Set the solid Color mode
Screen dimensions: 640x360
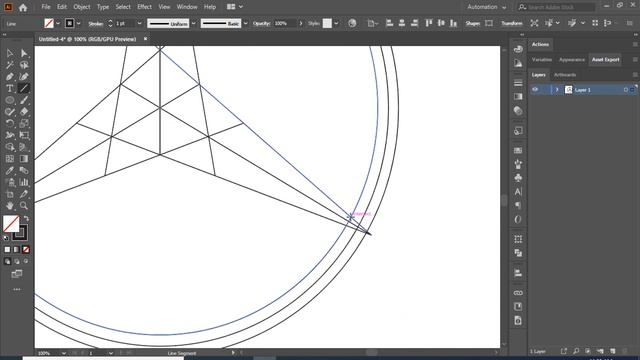click(7, 249)
